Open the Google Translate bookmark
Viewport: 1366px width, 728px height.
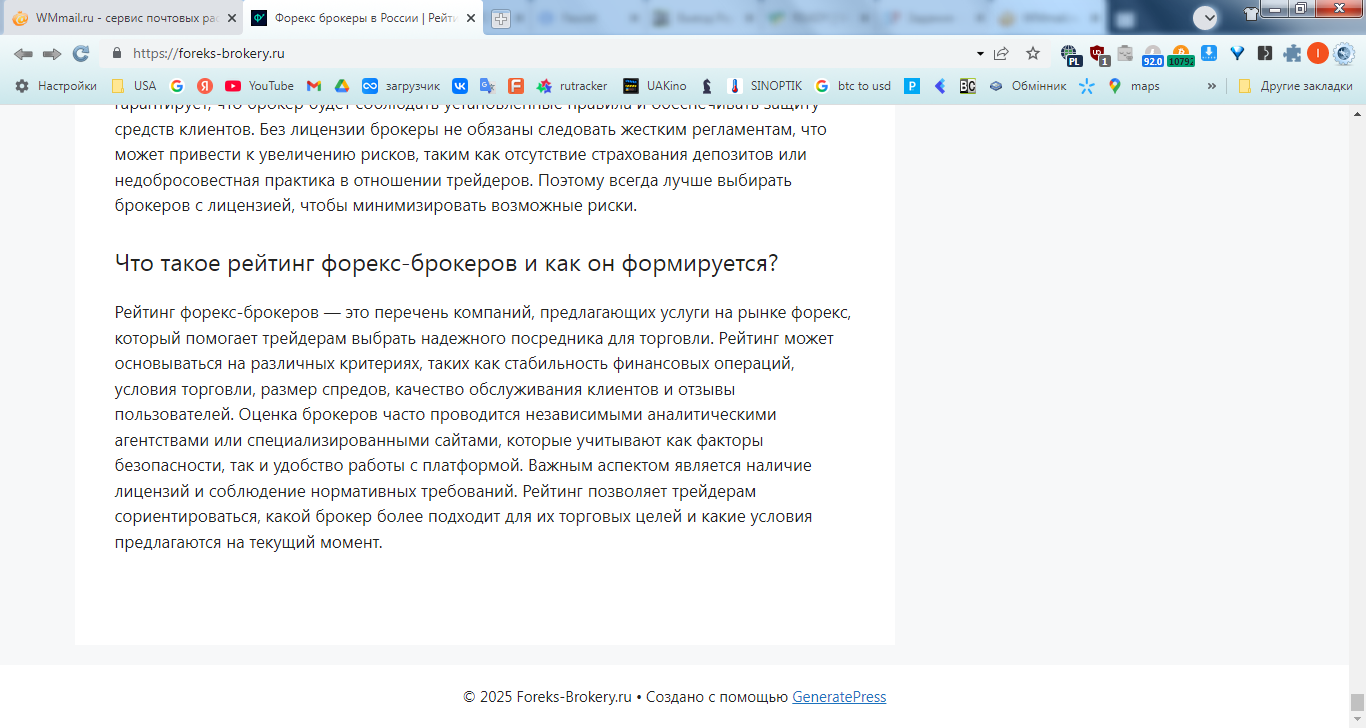pos(488,86)
